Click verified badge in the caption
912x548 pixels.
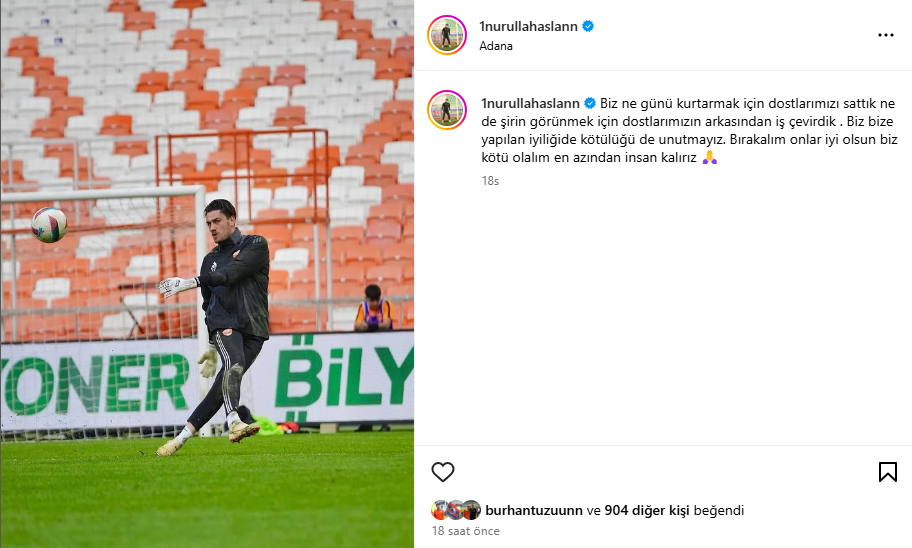pos(590,104)
